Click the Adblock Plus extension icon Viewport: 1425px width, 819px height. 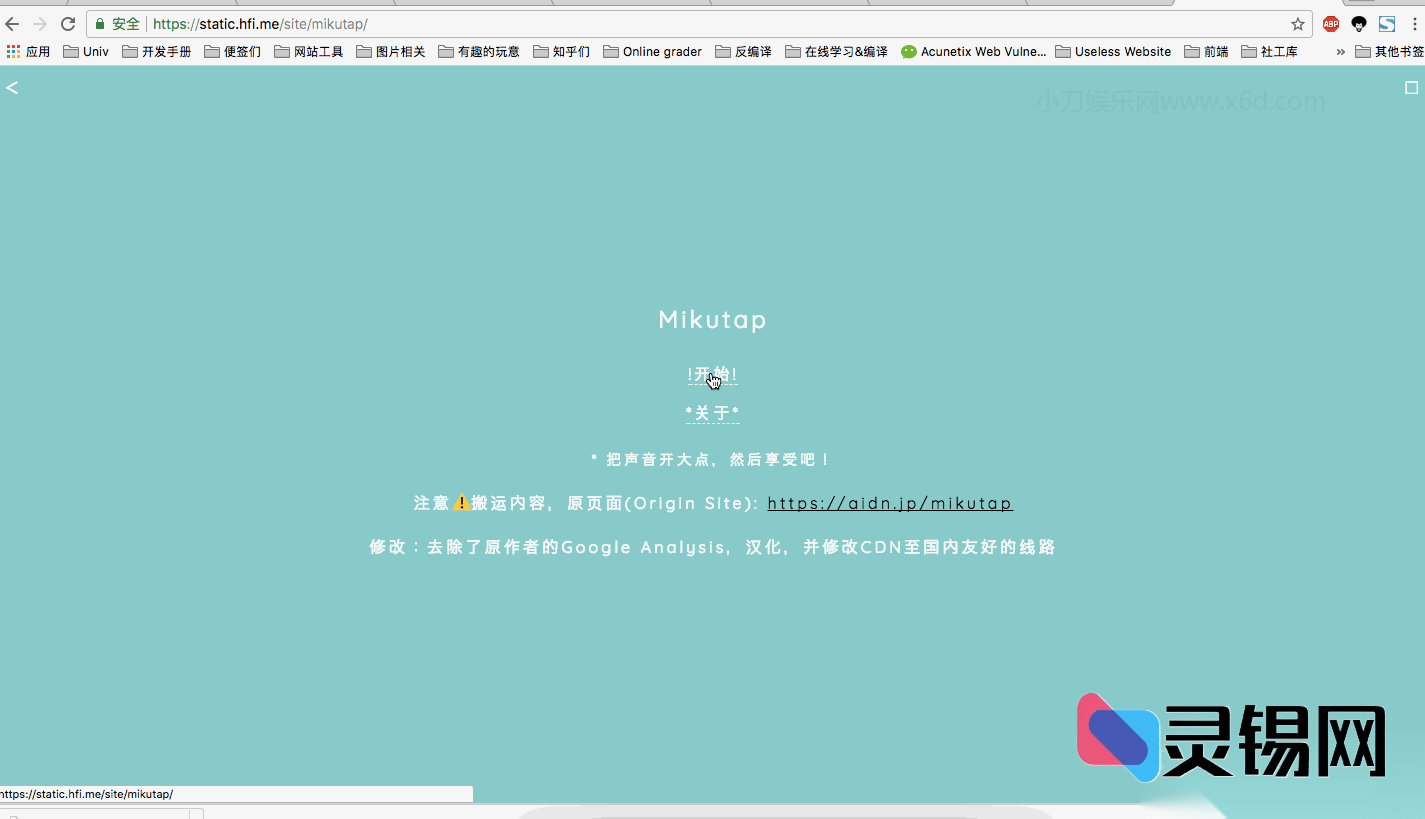point(1331,24)
